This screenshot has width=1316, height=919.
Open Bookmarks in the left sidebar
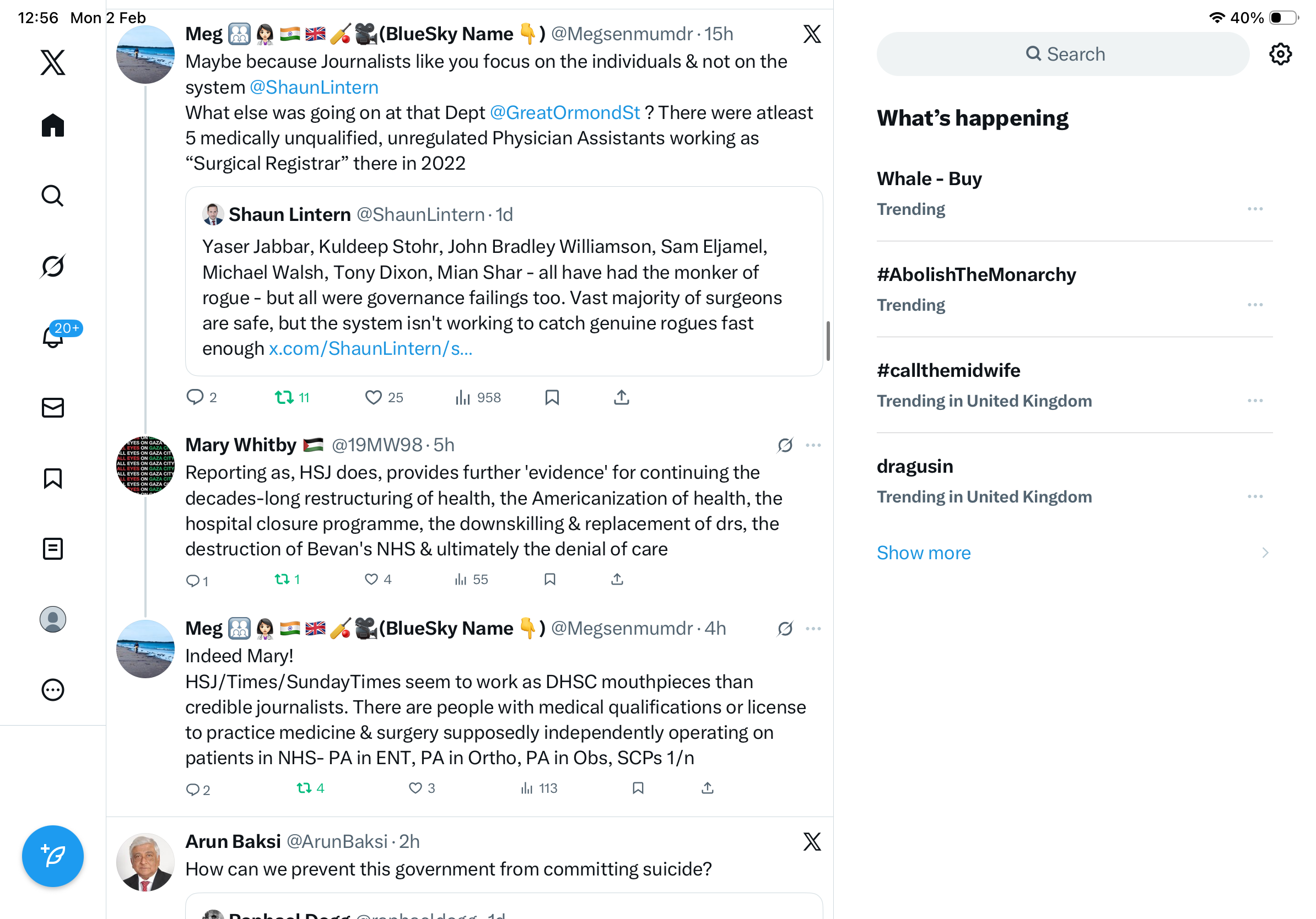tap(53, 478)
